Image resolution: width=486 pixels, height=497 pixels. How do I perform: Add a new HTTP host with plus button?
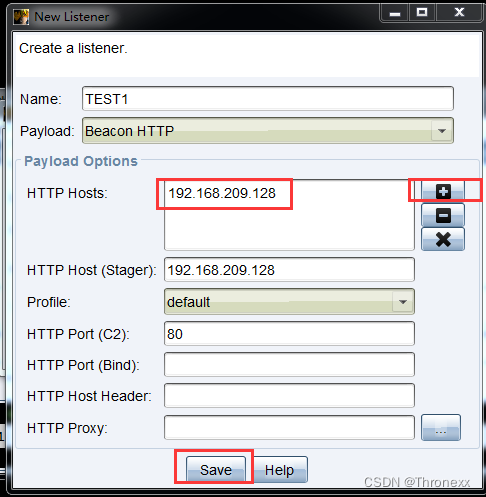(443, 191)
